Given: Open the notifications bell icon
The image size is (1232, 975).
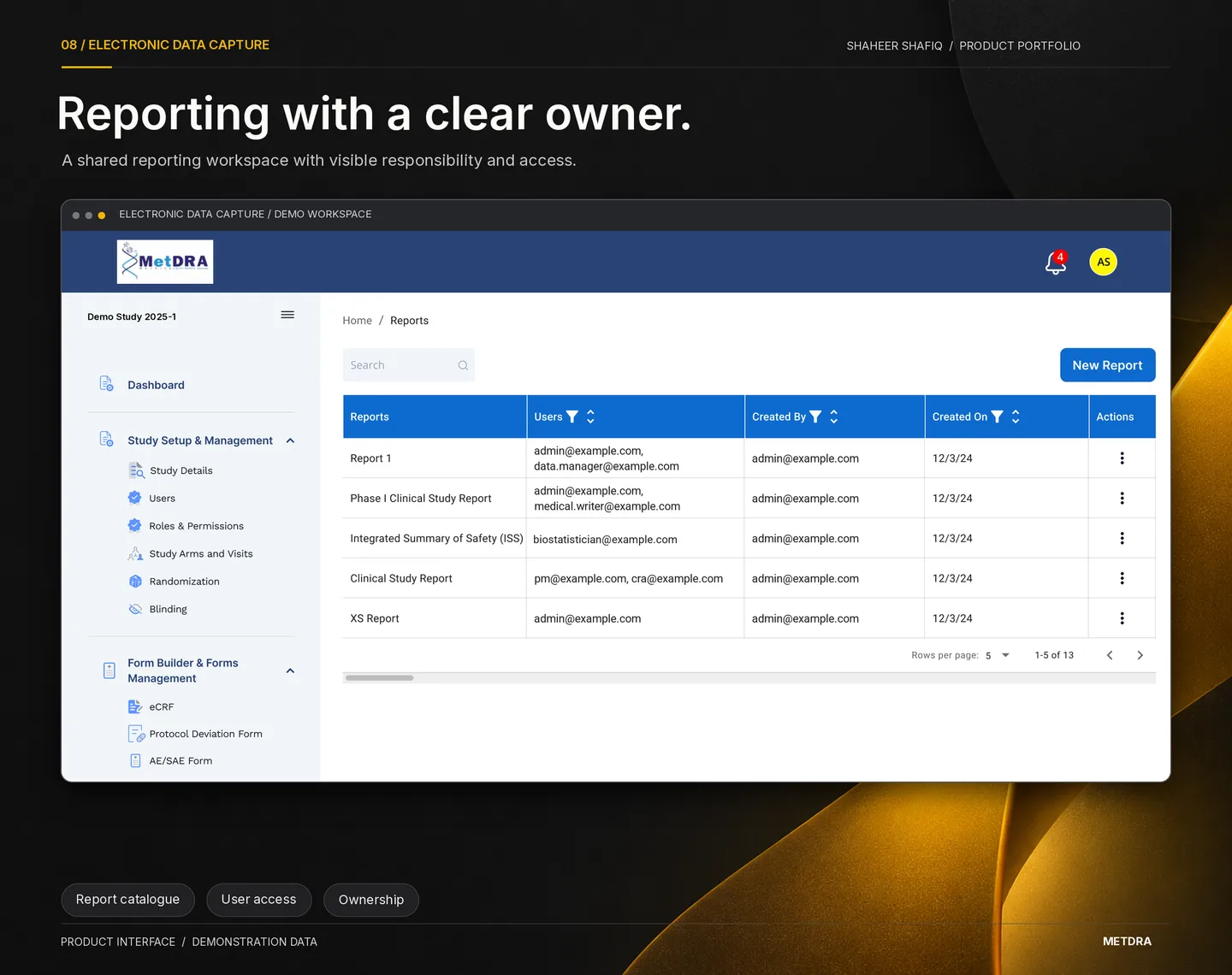Looking at the screenshot, I should (1056, 263).
